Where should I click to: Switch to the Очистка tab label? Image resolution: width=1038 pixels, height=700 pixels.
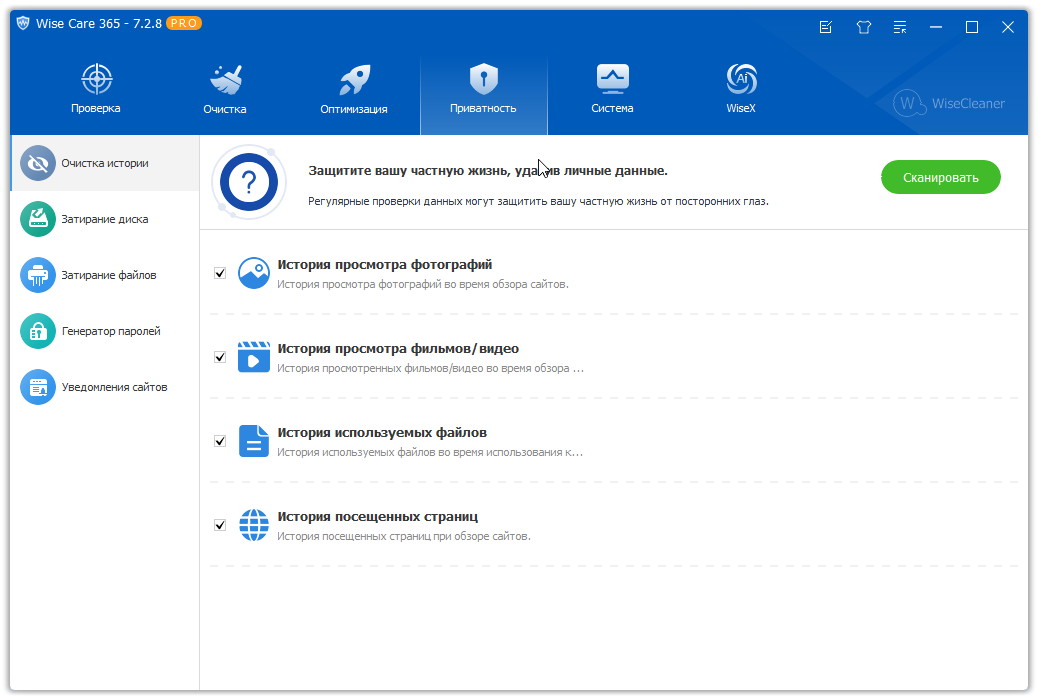(225, 109)
